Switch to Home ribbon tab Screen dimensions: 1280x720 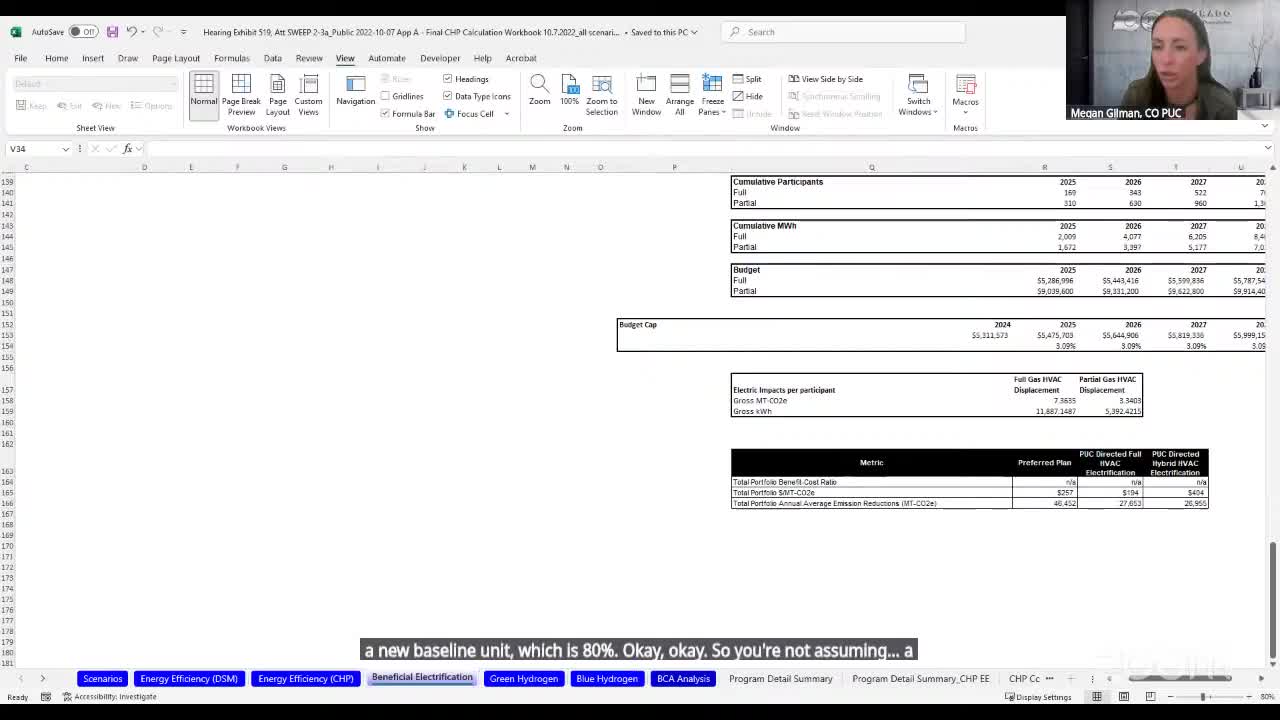pos(56,58)
